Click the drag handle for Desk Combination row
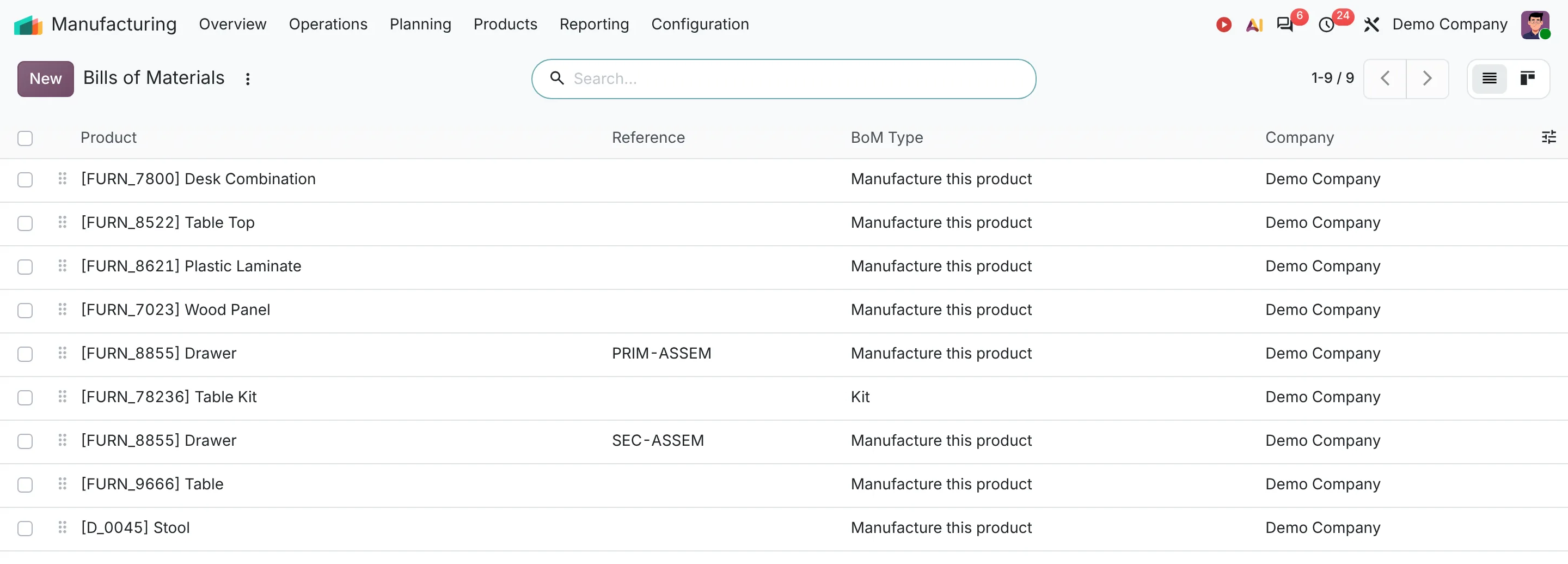 click(x=62, y=178)
